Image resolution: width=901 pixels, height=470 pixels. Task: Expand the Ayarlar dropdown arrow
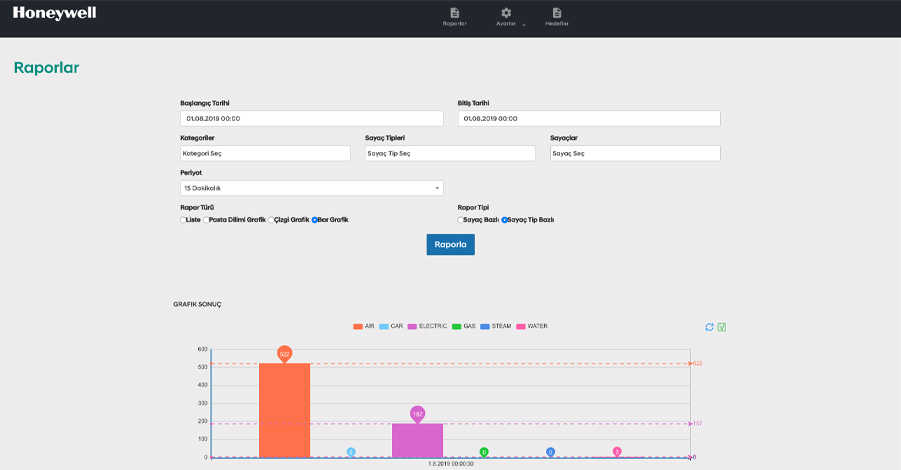(x=523, y=25)
